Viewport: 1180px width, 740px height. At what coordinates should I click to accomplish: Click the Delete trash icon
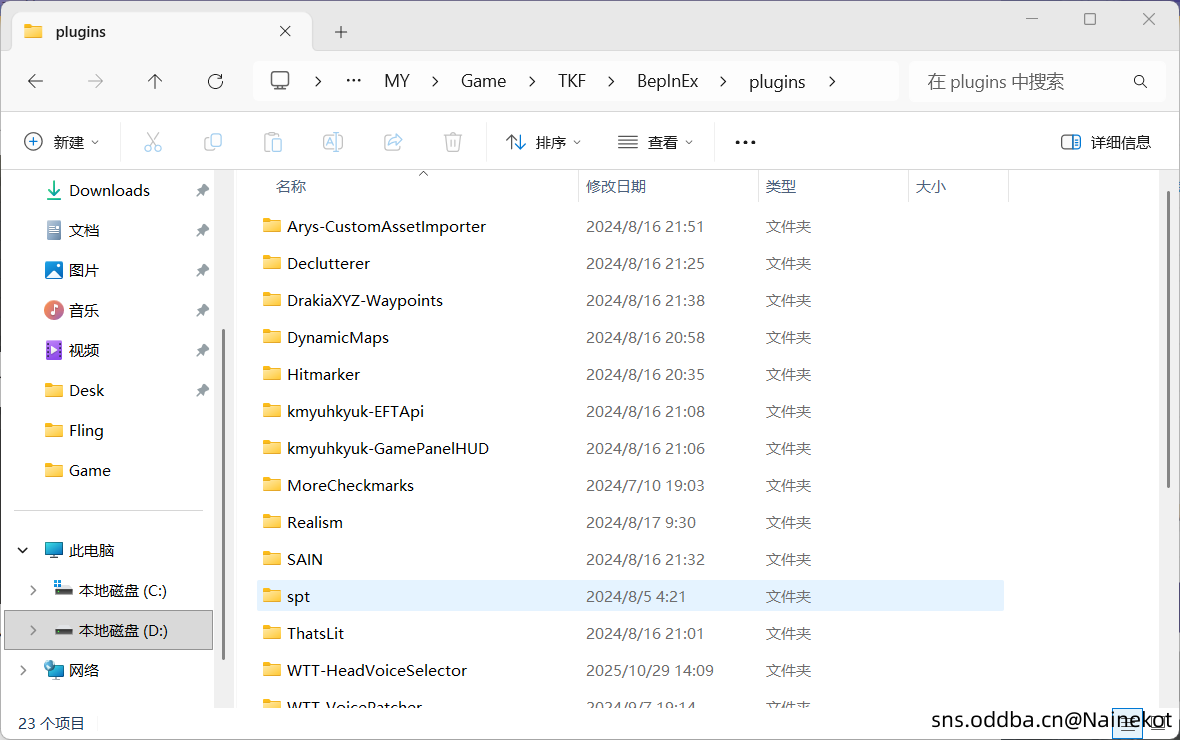point(453,142)
